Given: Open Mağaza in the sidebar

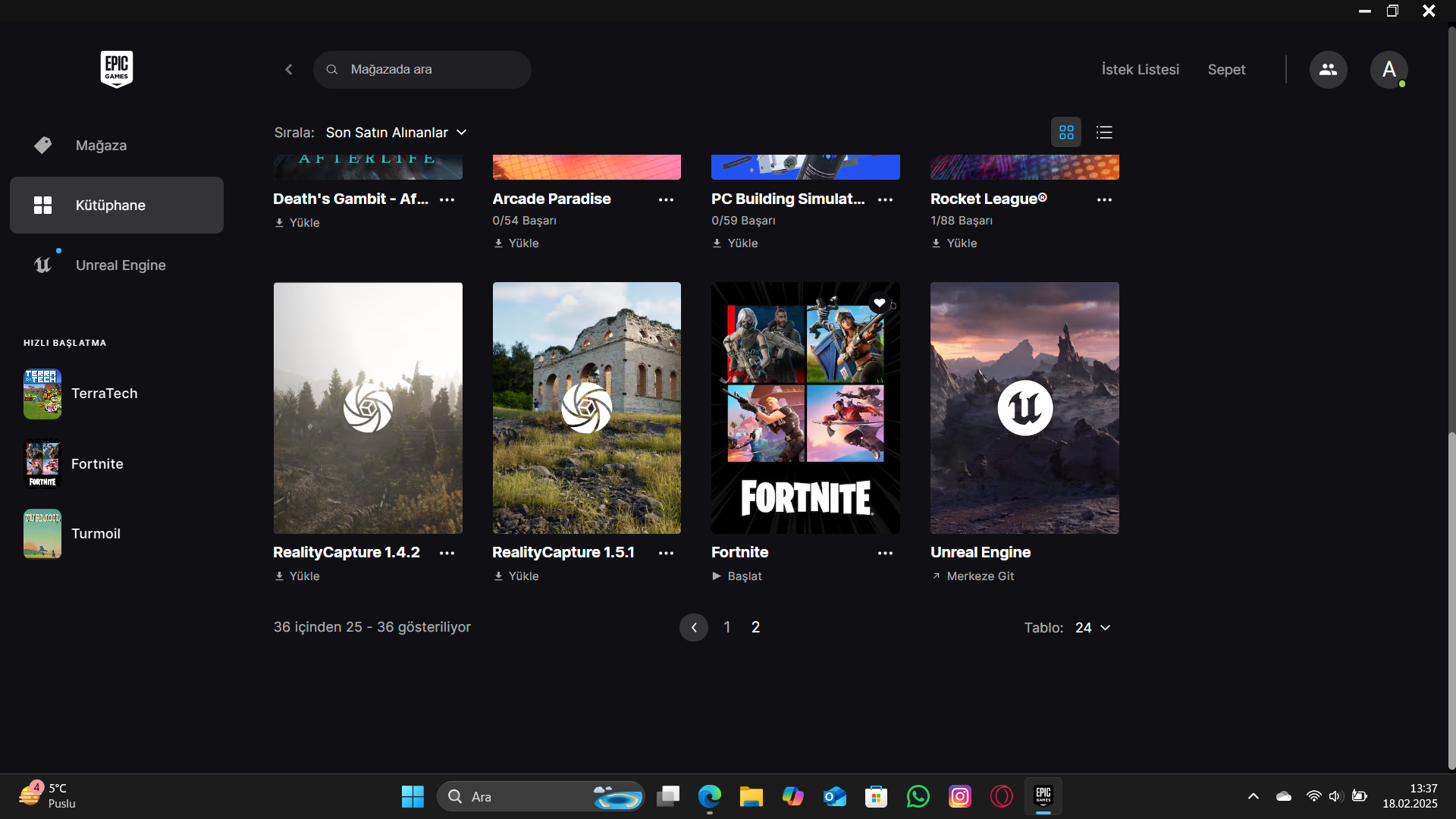Looking at the screenshot, I should [x=101, y=146].
